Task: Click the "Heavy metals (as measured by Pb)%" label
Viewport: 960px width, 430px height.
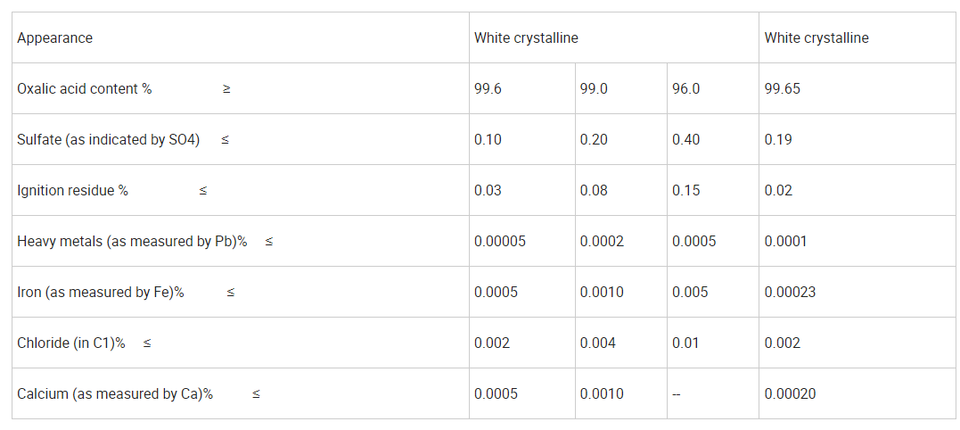Action: 132,242
